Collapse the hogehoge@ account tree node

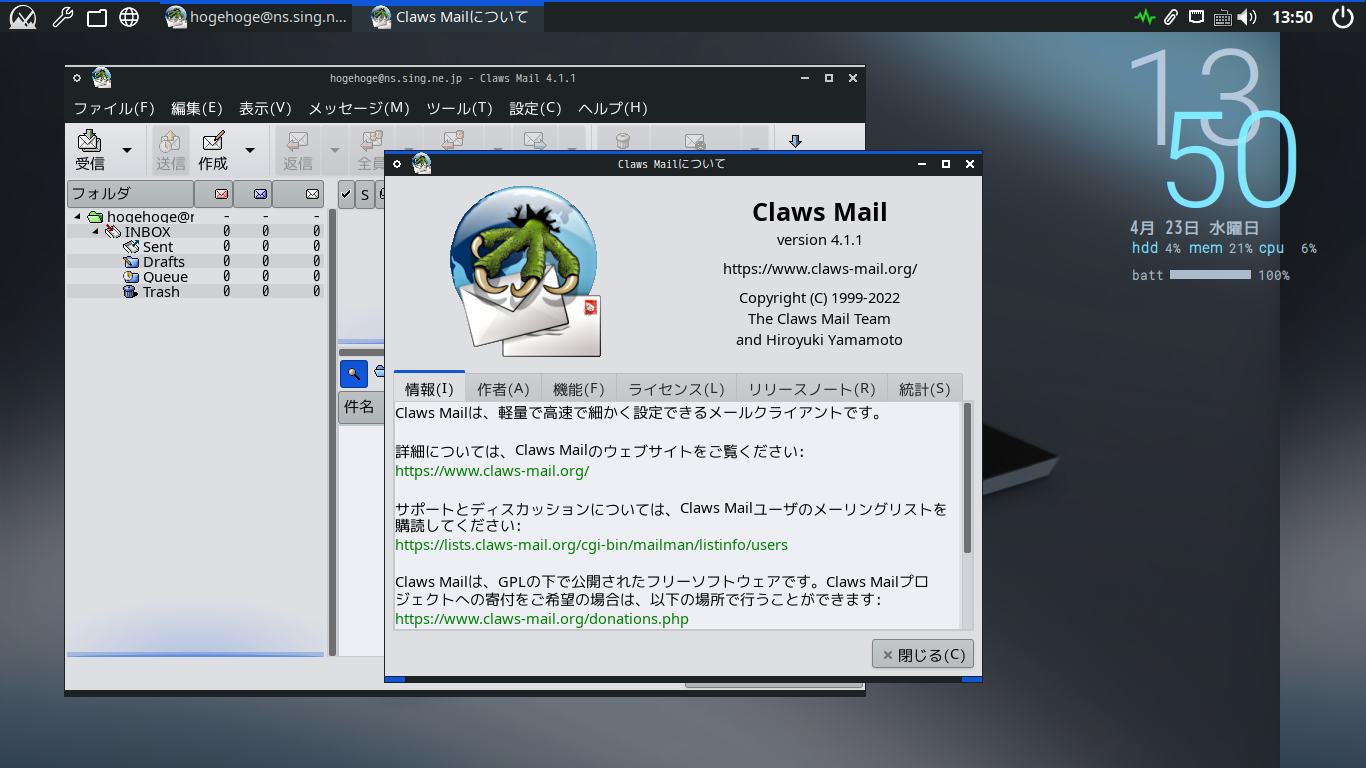78,217
